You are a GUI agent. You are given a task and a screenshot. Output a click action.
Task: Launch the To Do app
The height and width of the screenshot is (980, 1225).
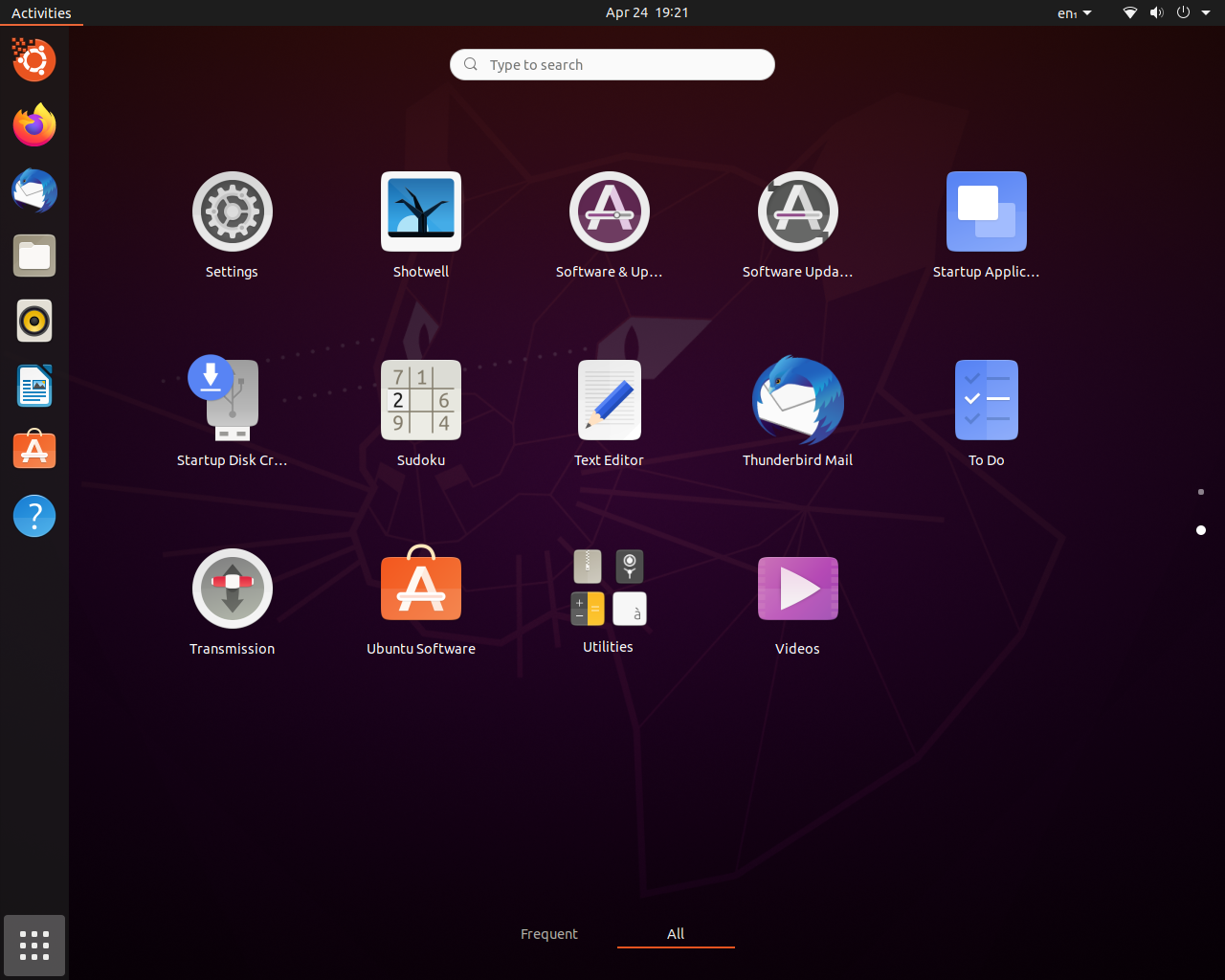click(x=987, y=414)
